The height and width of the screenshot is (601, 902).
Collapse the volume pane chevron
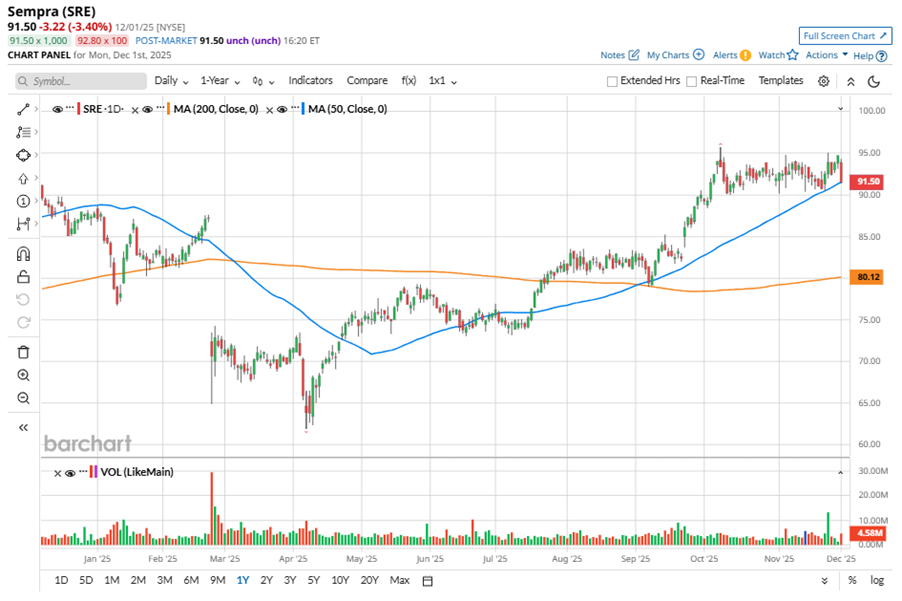[x=840, y=473]
